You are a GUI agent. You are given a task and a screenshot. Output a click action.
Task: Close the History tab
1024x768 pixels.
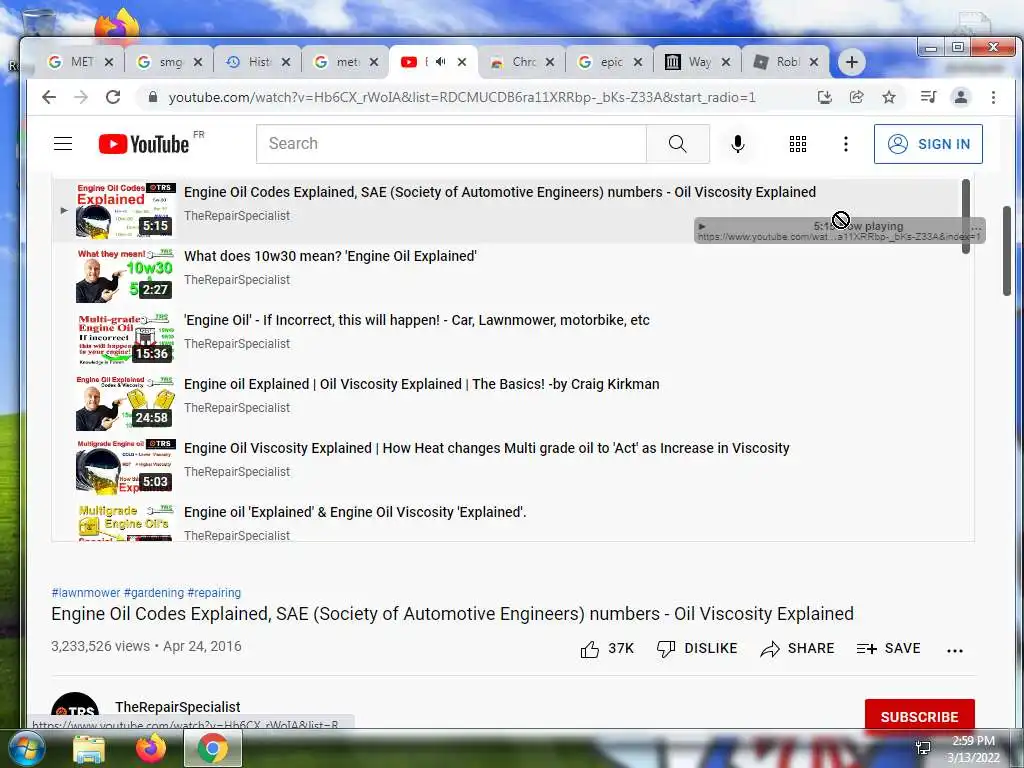tap(285, 62)
